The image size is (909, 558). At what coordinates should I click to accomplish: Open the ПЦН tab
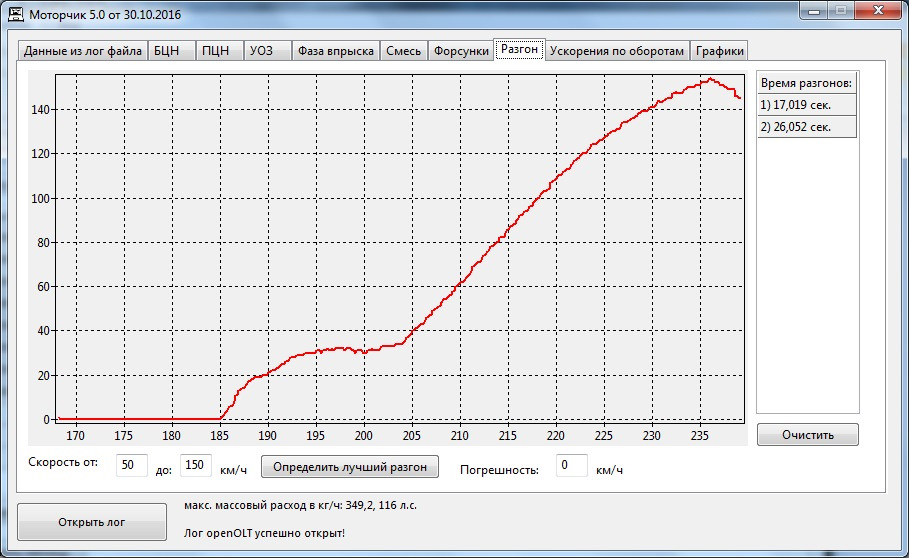pos(219,50)
